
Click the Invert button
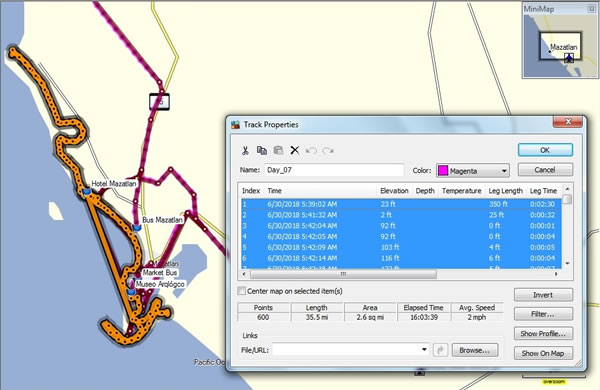(543, 295)
